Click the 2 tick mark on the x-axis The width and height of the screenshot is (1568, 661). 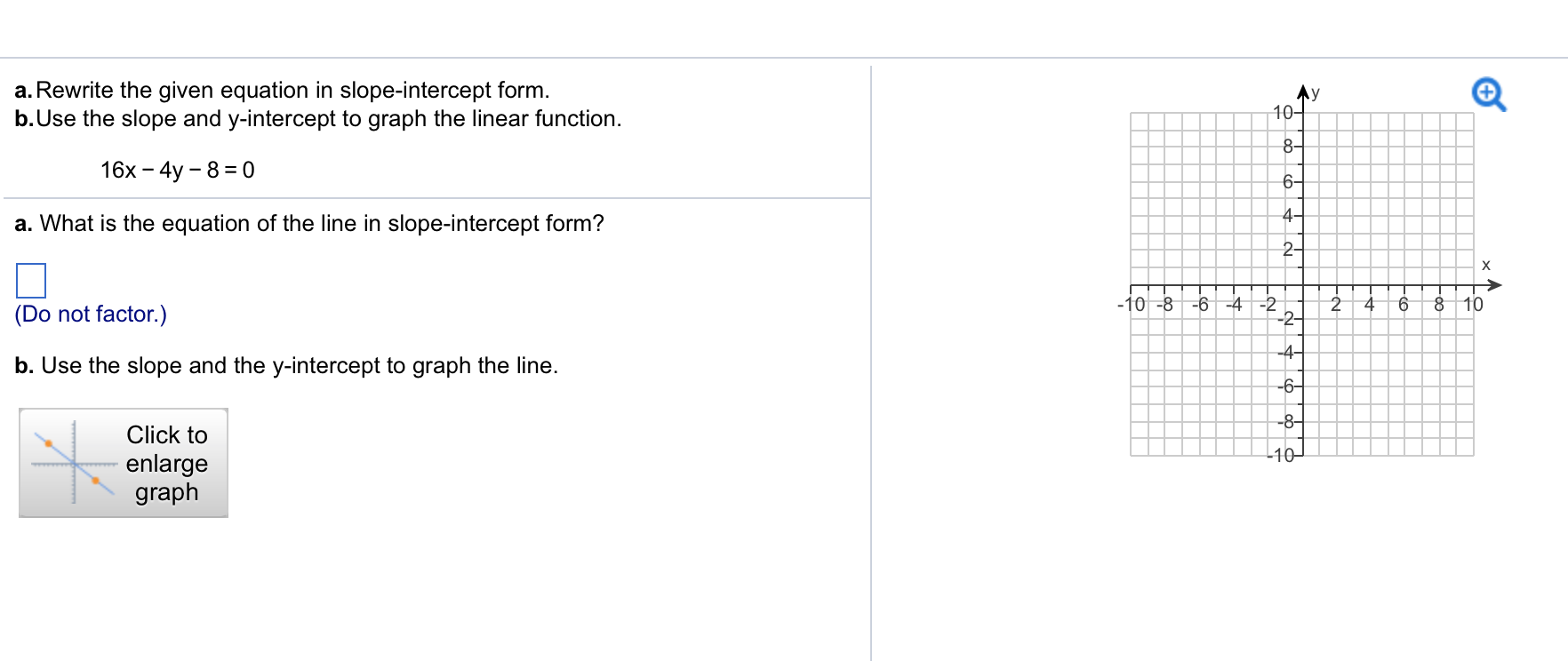(x=1335, y=304)
